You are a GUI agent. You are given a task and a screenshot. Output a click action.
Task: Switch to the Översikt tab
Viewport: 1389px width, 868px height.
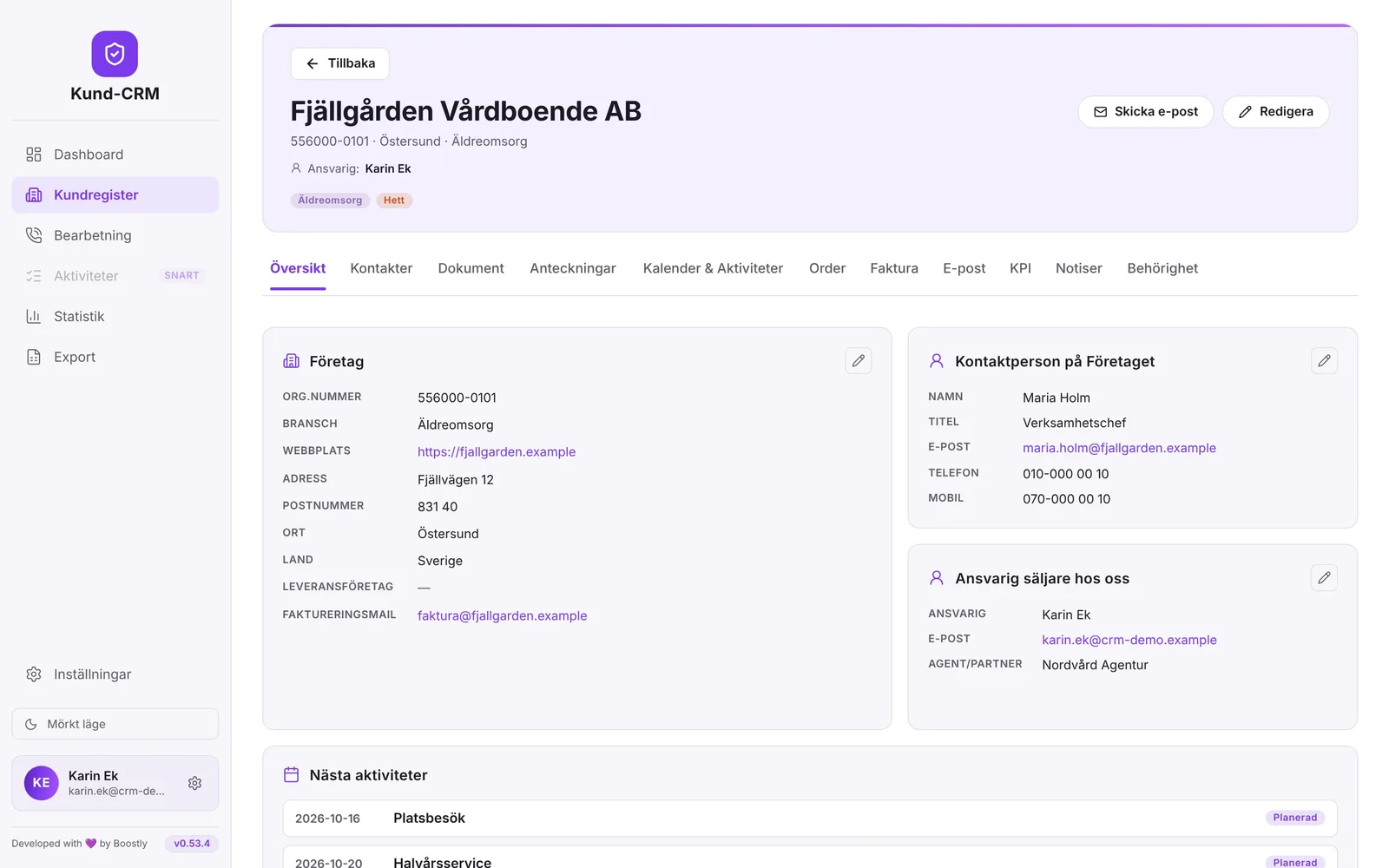pyautogui.click(x=298, y=268)
